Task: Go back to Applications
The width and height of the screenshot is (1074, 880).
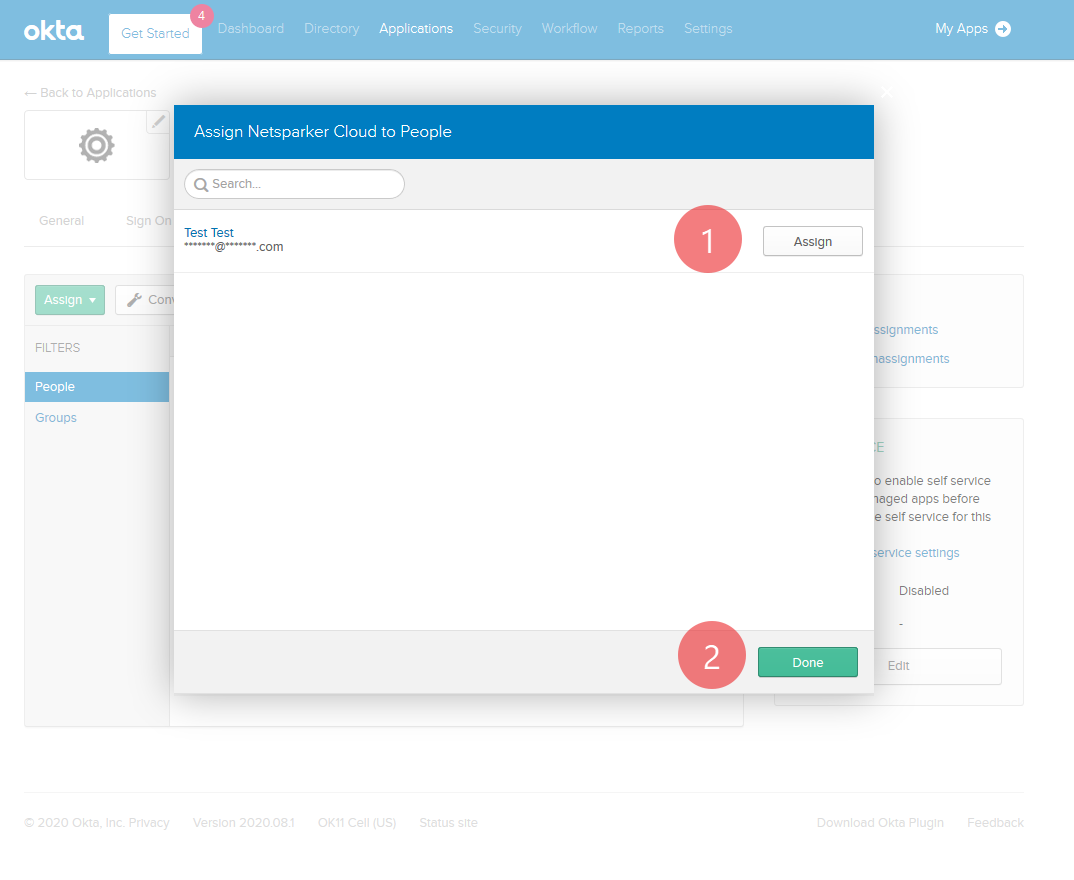Action: pyautogui.click(x=90, y=93)
